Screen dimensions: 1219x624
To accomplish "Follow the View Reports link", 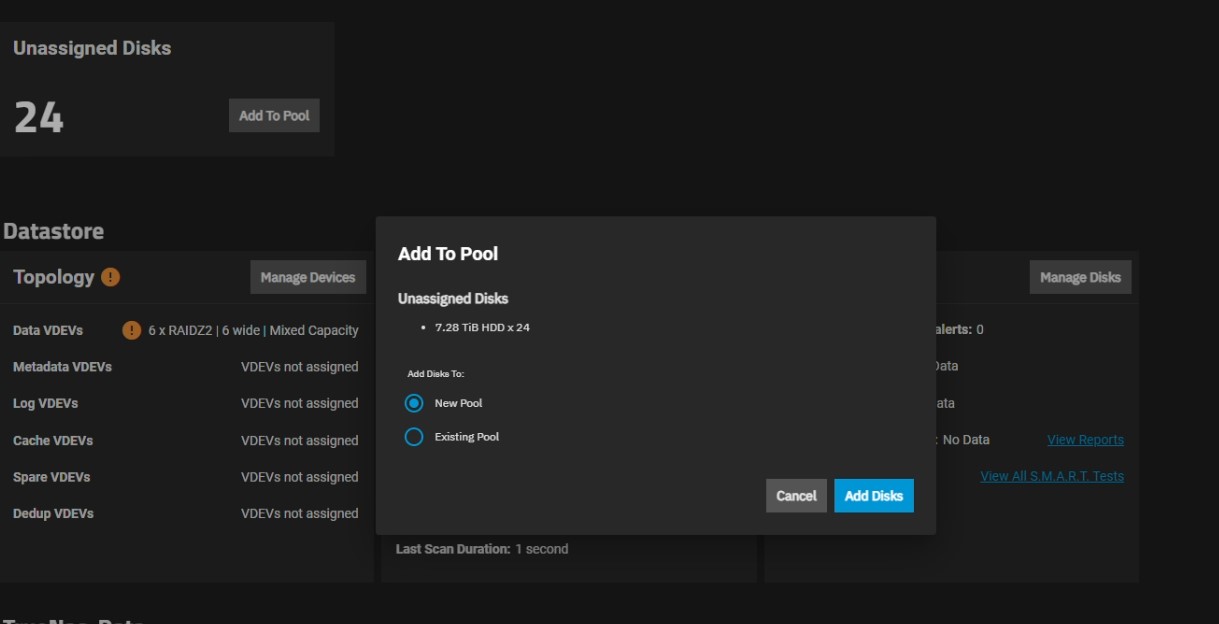I will (1085, 440).
